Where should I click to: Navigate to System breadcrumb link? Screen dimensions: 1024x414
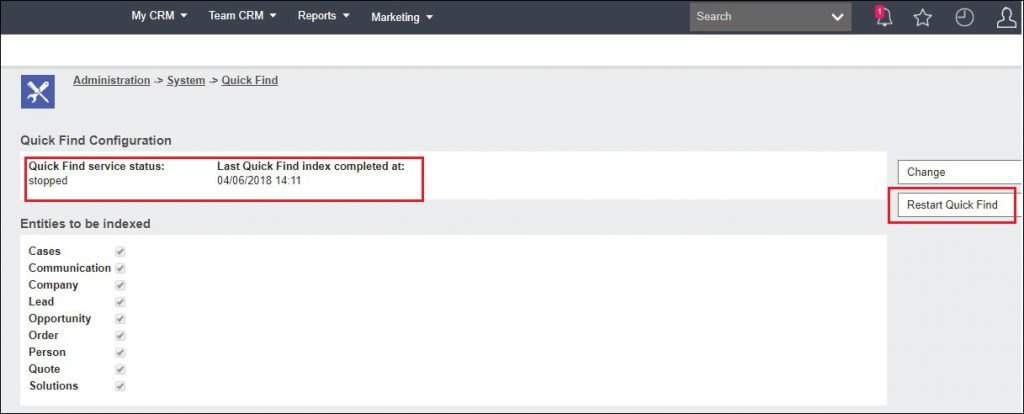point(186,80)
